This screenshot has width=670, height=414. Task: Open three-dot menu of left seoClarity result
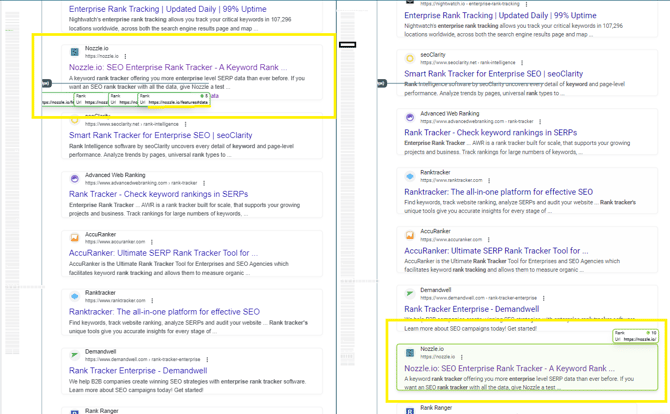click(185, 124)
